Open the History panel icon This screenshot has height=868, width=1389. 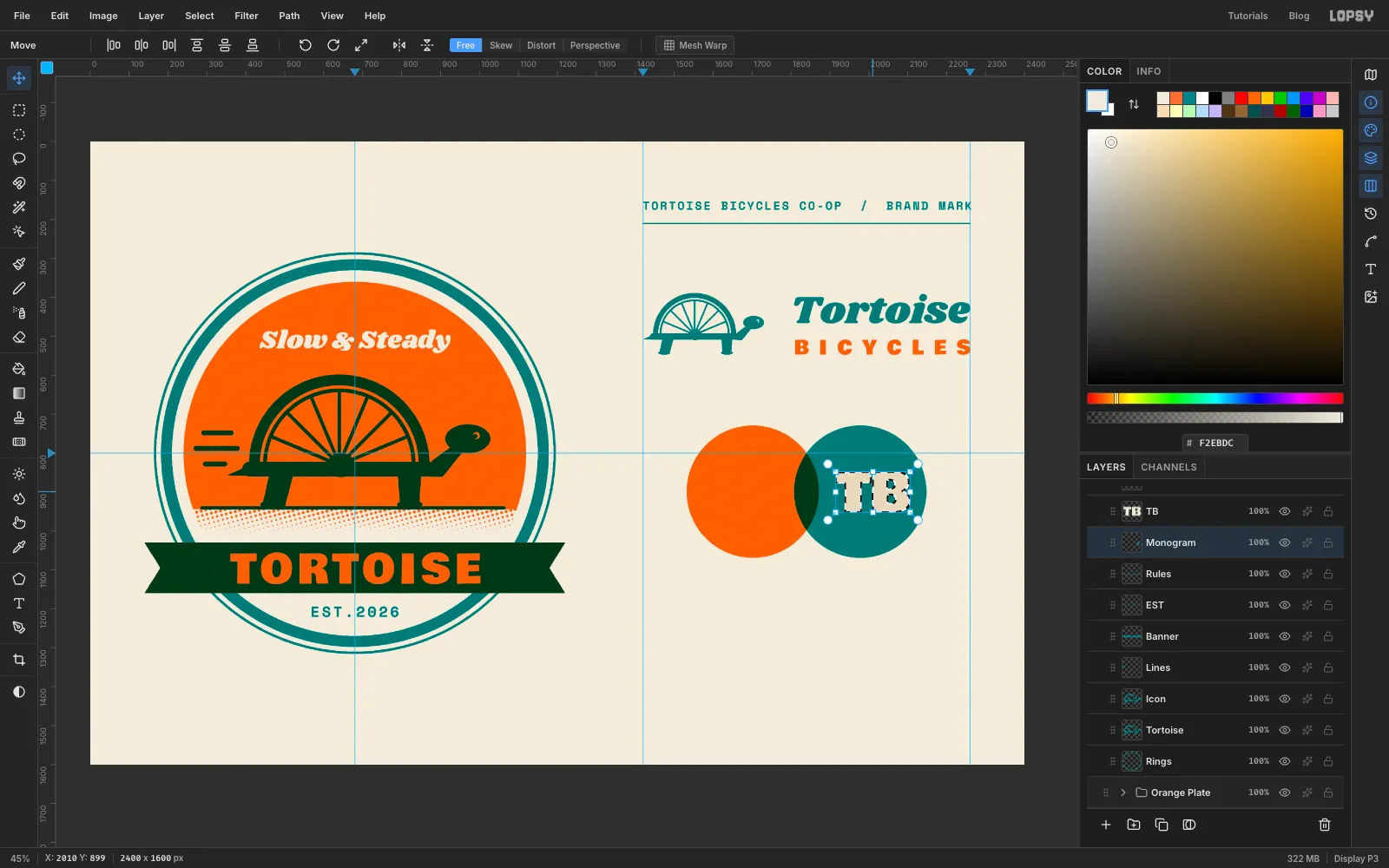tap(1371, 214)
